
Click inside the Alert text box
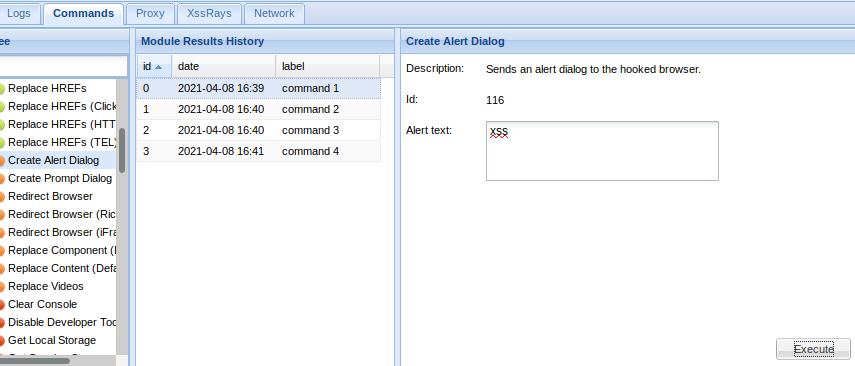602,151
